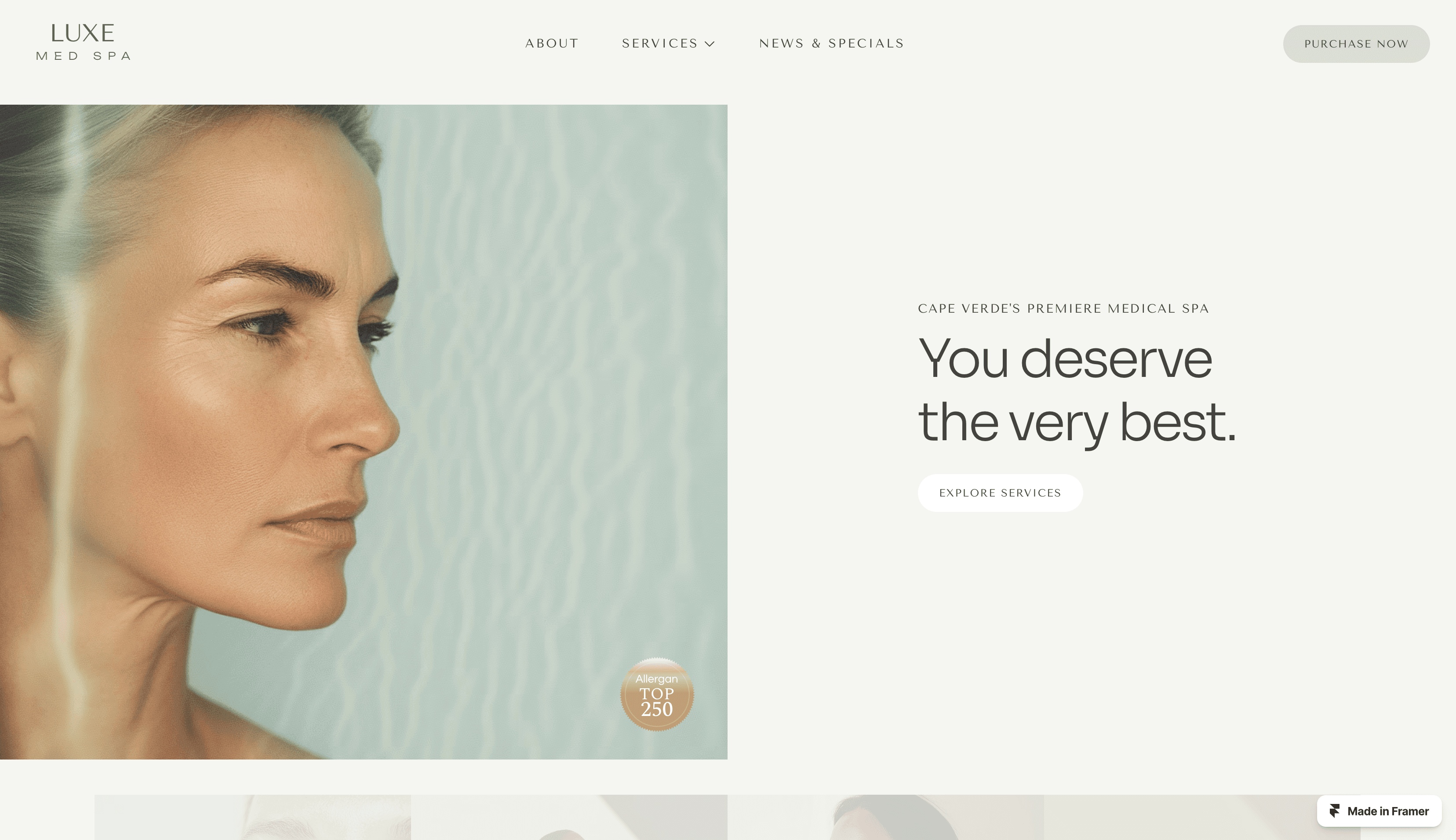This screenshot has width=1456, height=840.
Task: Expand the Services dropdown menu
Action: click(x=668, y=44)
